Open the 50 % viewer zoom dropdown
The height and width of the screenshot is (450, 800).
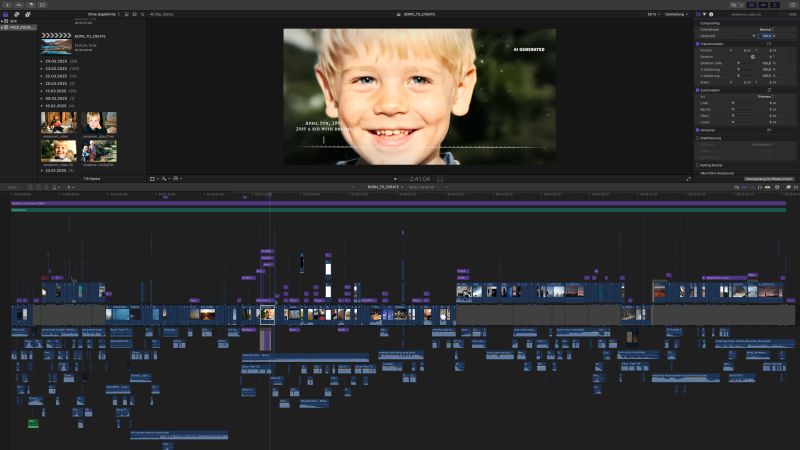tap(653, 14)
